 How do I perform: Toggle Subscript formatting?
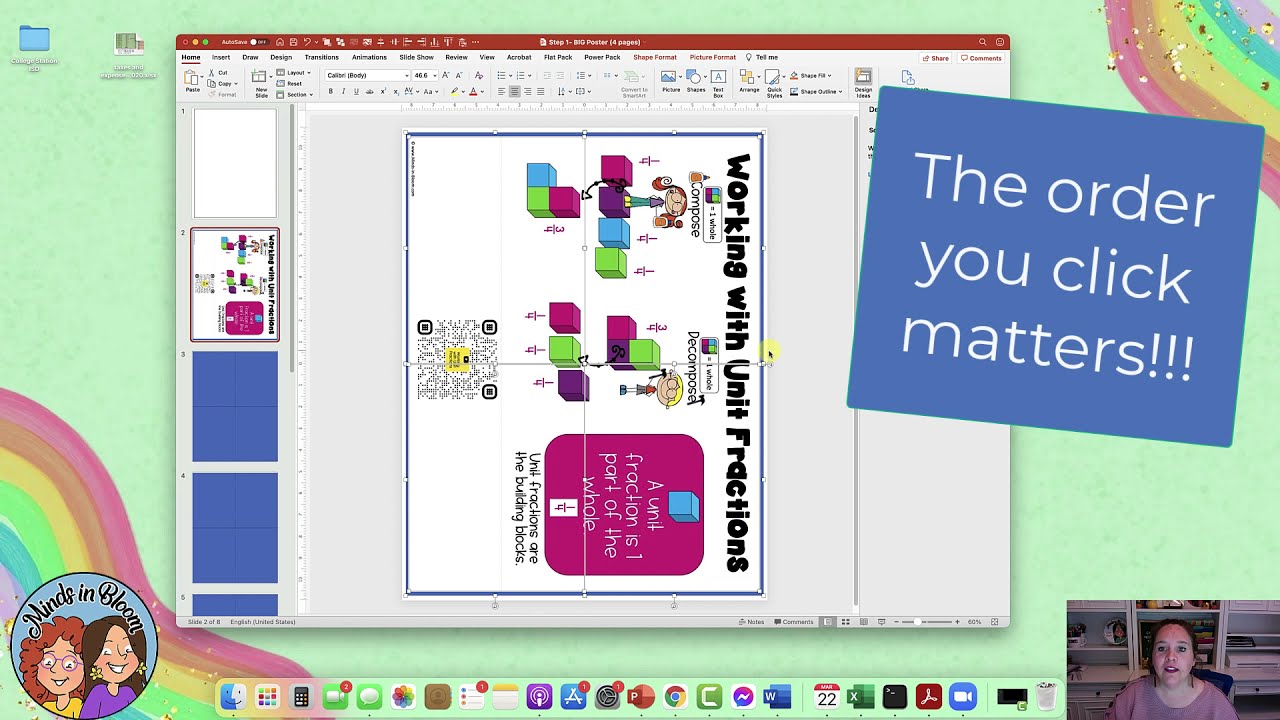396,92
